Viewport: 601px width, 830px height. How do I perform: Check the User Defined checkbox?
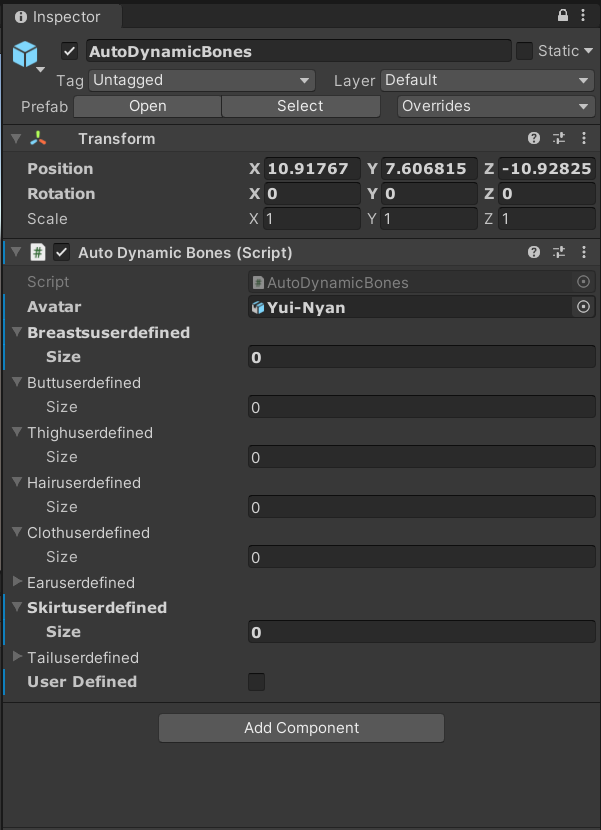pyautogui.click(x=257, y=682)
